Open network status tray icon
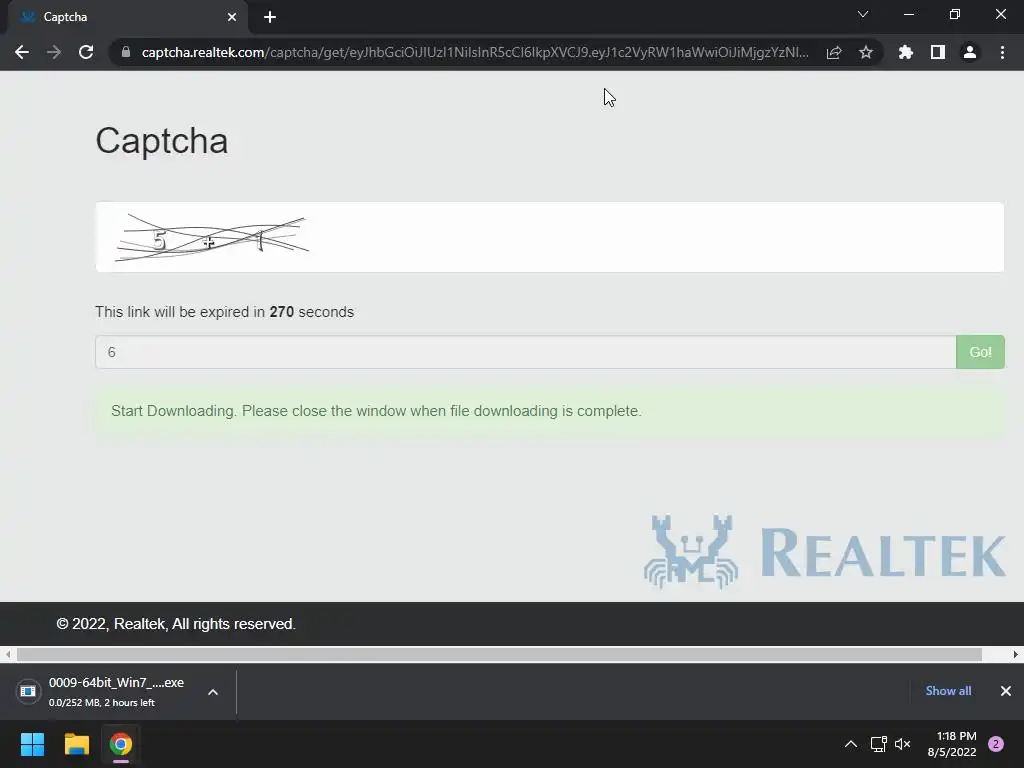 [878, 744]
